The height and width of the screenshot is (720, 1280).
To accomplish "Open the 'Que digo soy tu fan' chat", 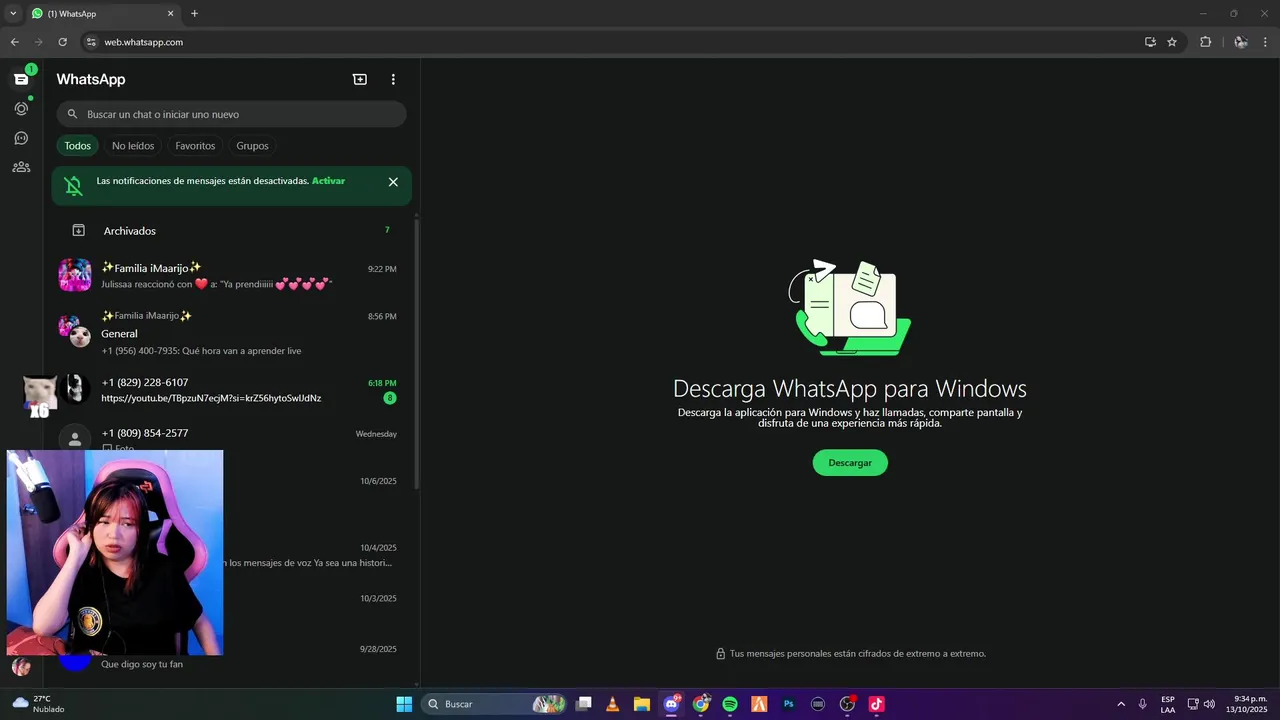I will (232, 656).
